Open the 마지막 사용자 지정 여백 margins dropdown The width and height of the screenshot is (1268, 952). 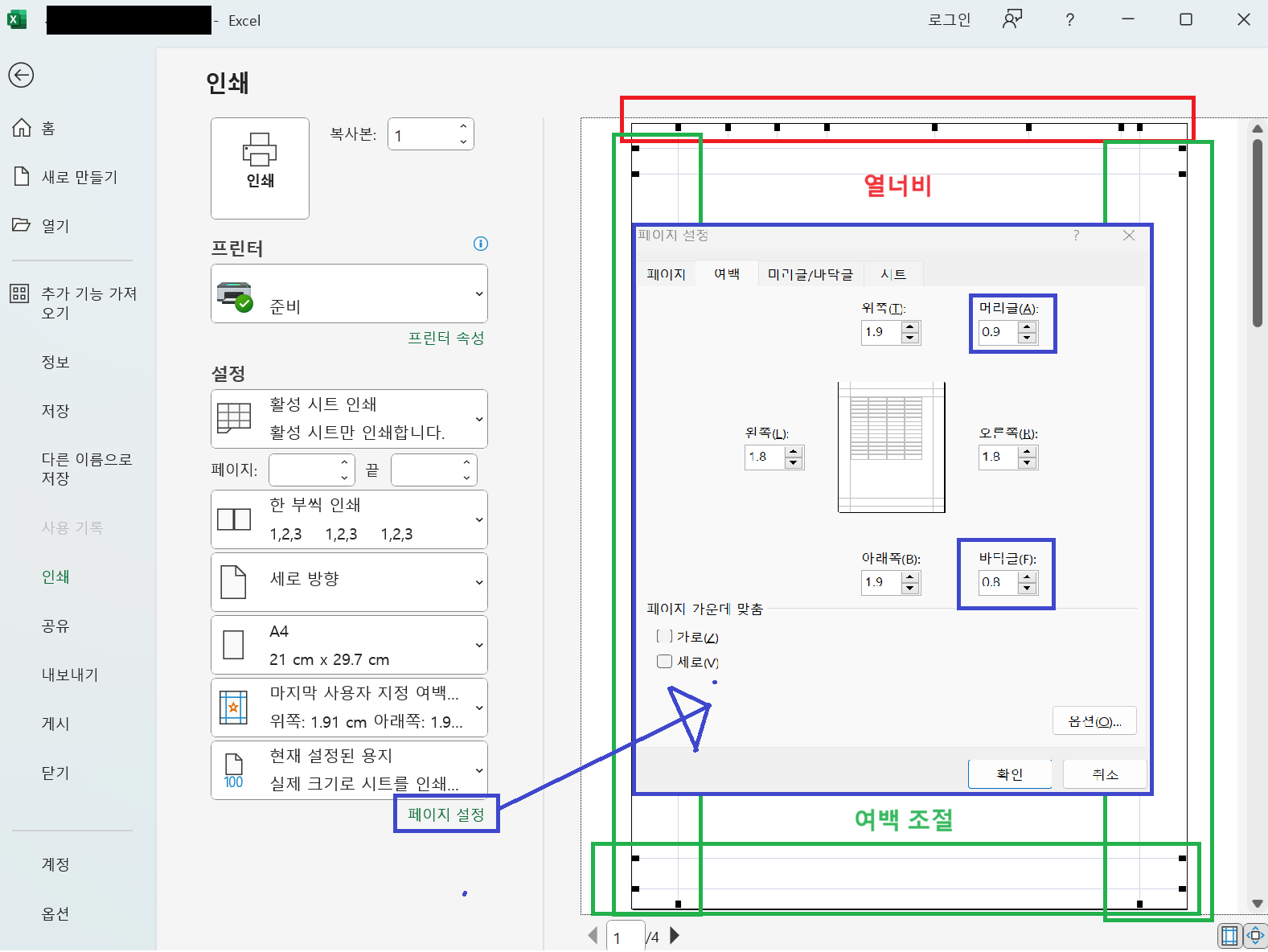pos(349,708)
